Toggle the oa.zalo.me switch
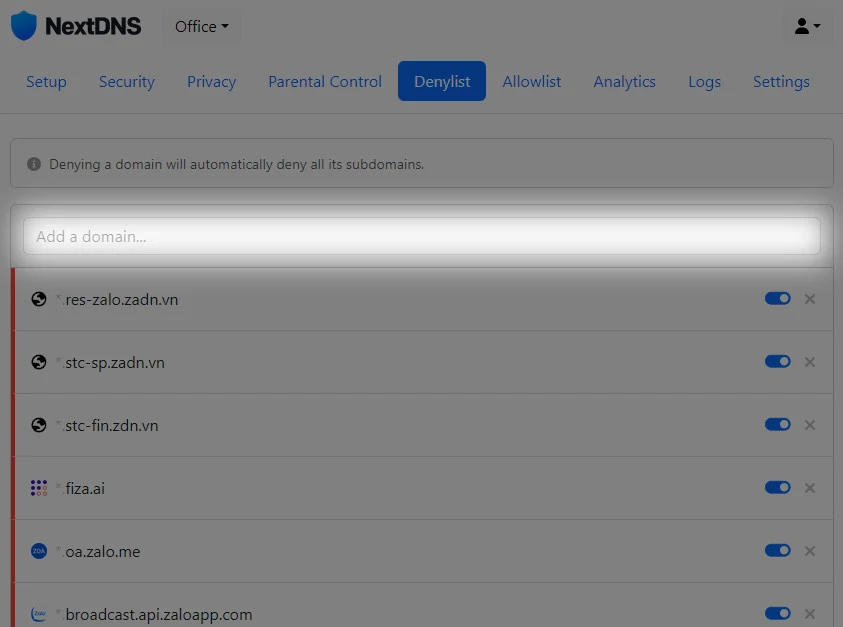Screen dimensions: 843x627 (777, 550)
